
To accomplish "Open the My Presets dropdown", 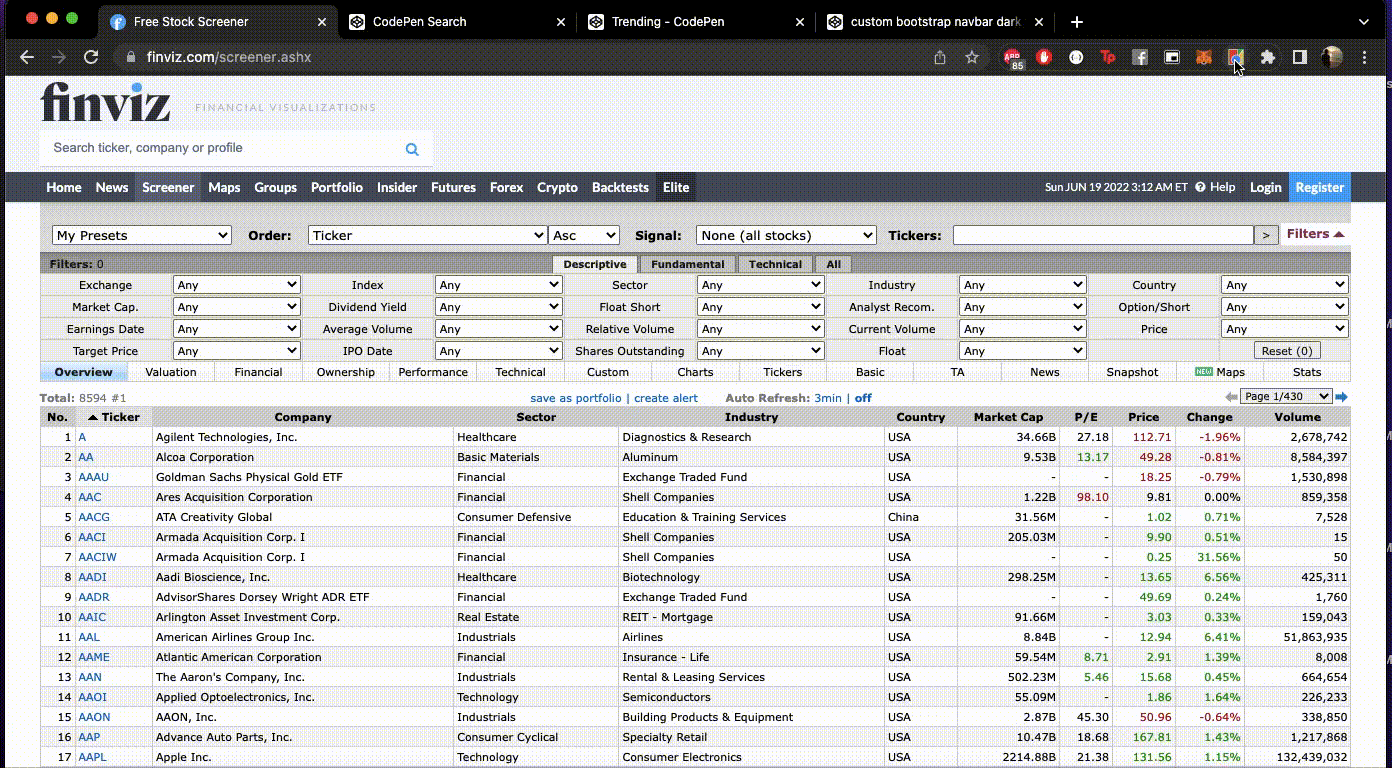I will (142, 235).
